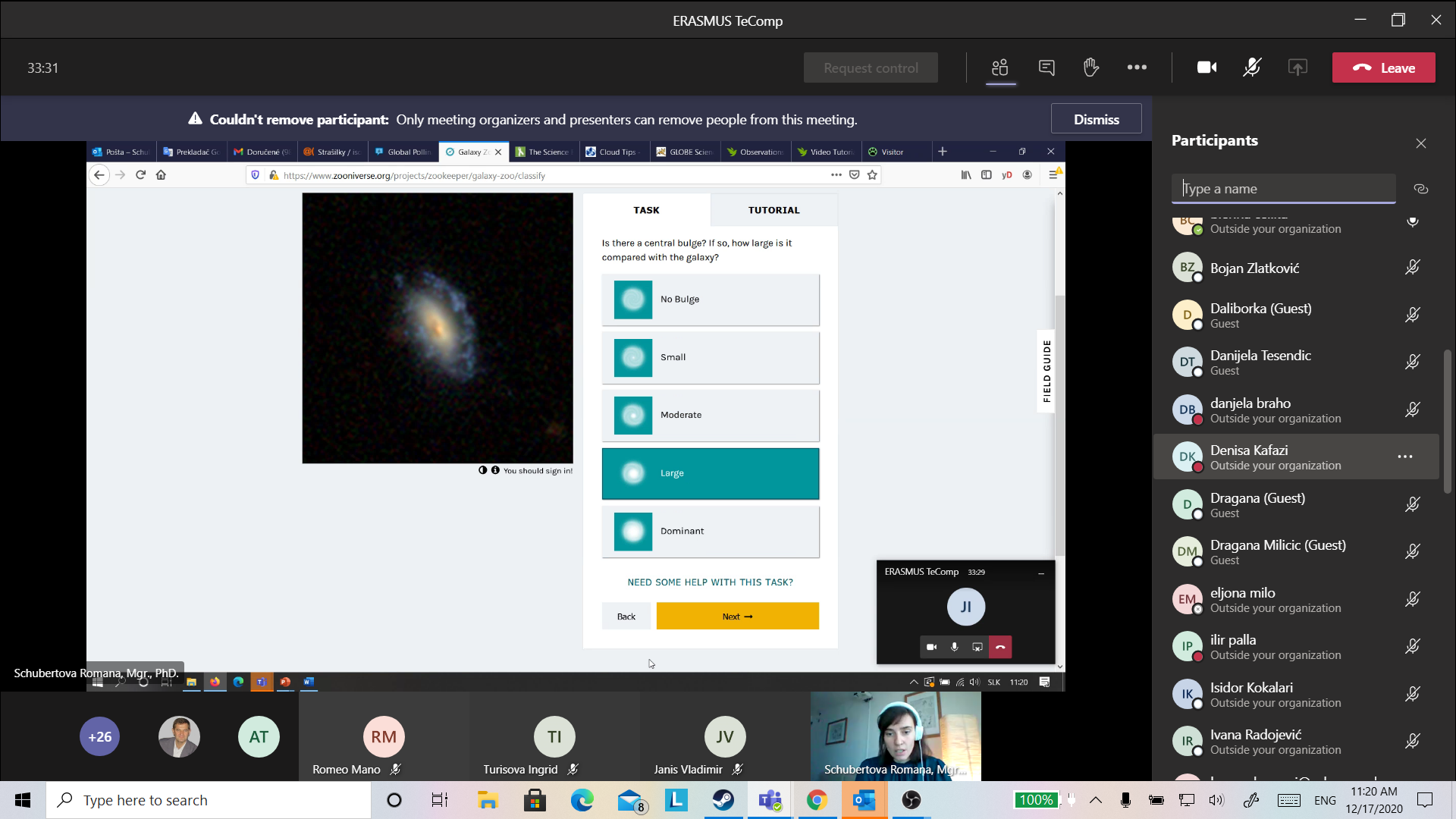The width and height of the screenshot is (1456, 819).
Task: Open the show conversation chat icon
Action: tap(1046, 67)
